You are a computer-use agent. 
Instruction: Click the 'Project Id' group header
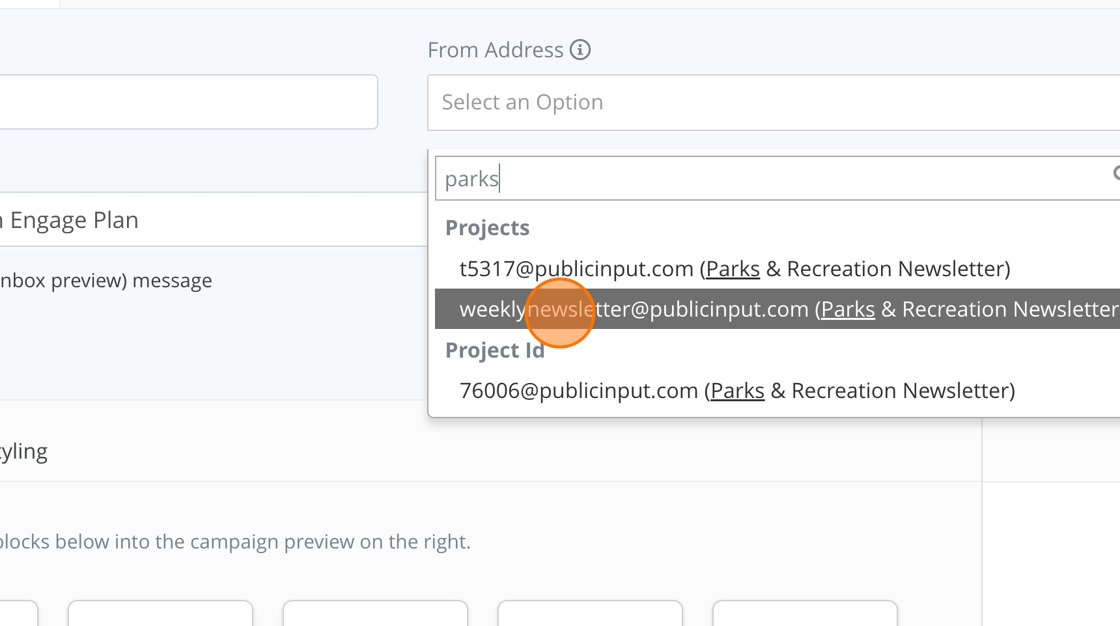[494, 351]
